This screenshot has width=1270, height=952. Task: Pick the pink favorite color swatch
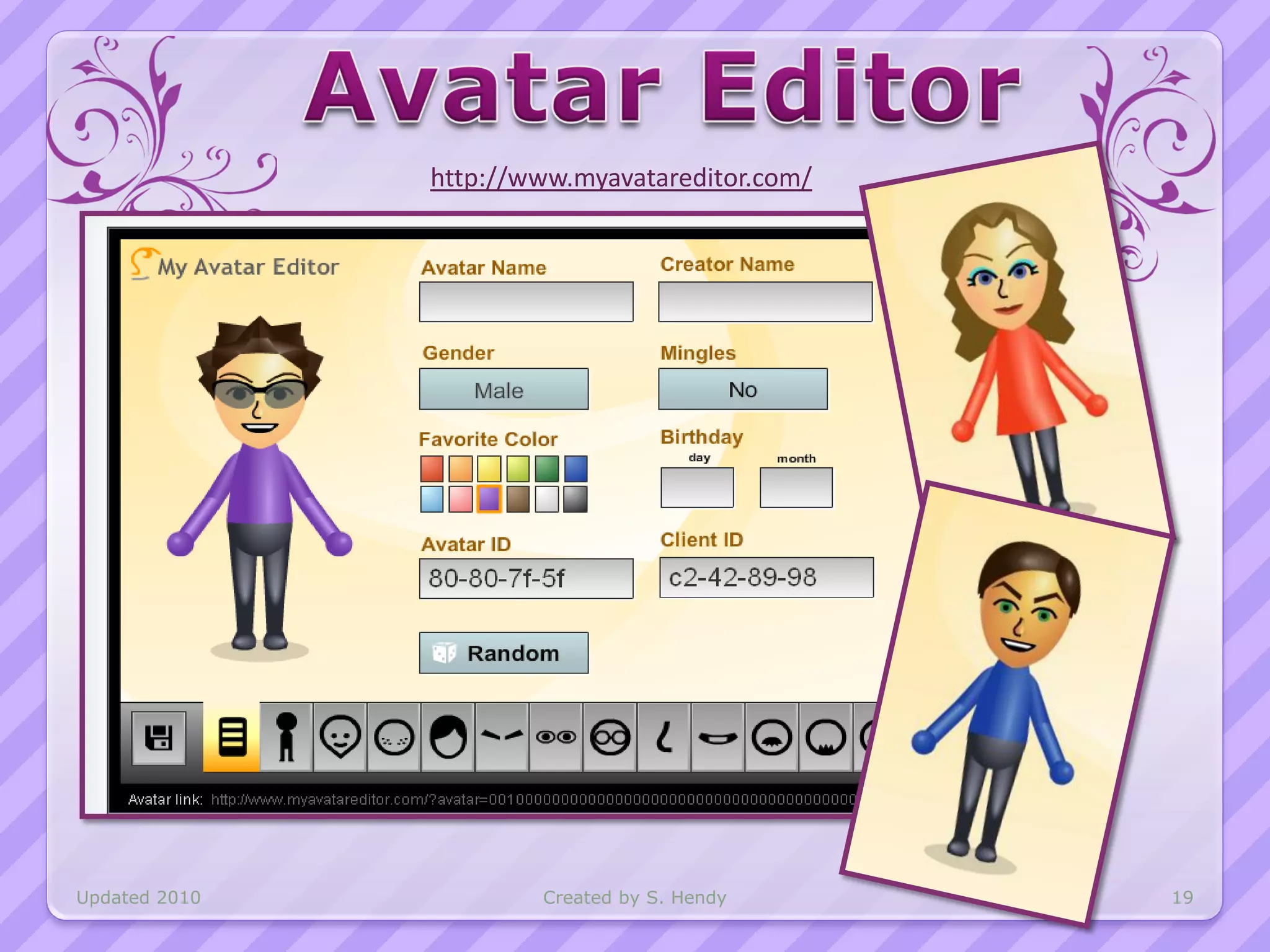coord(461,499)
